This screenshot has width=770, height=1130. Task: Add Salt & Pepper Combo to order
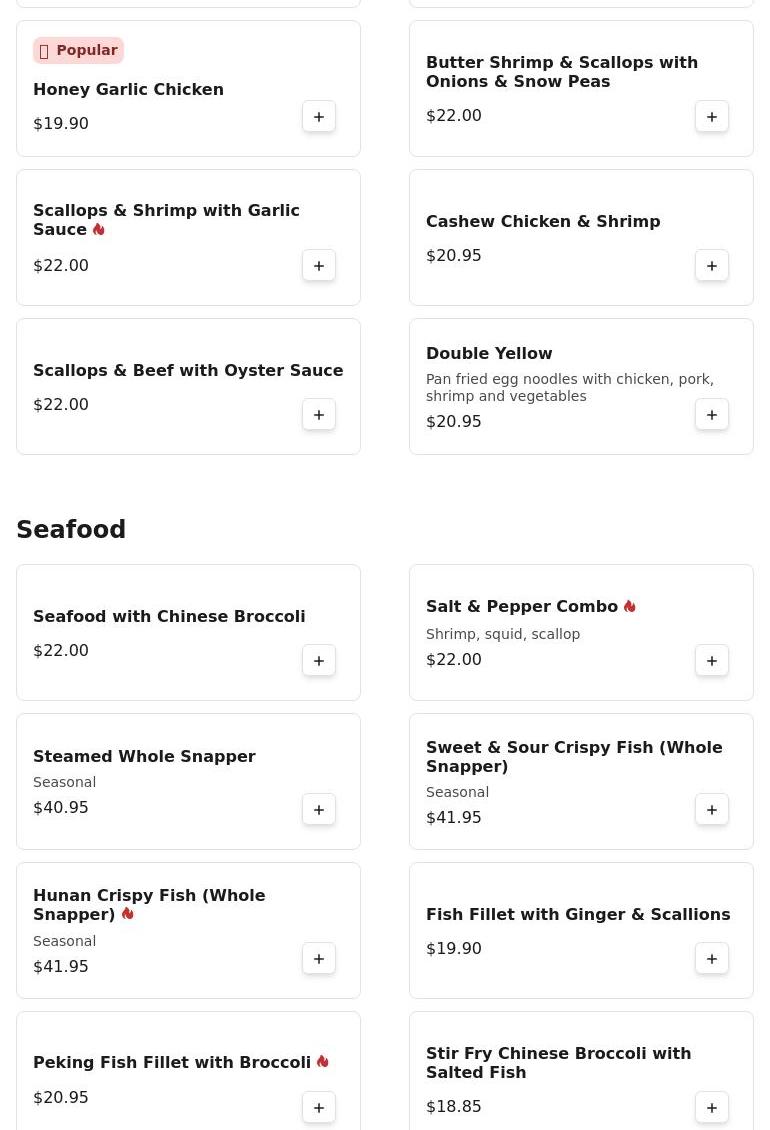click(712, 661)
